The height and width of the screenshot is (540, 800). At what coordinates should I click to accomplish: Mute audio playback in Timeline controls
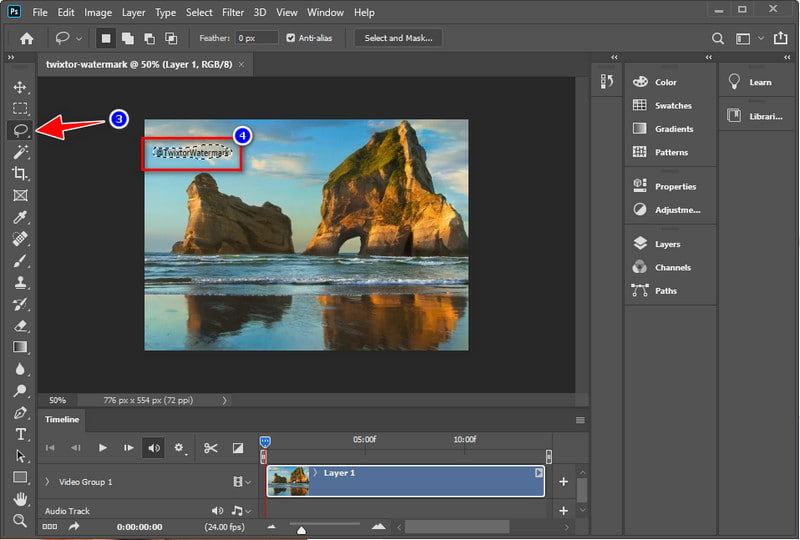click(154, 448)
